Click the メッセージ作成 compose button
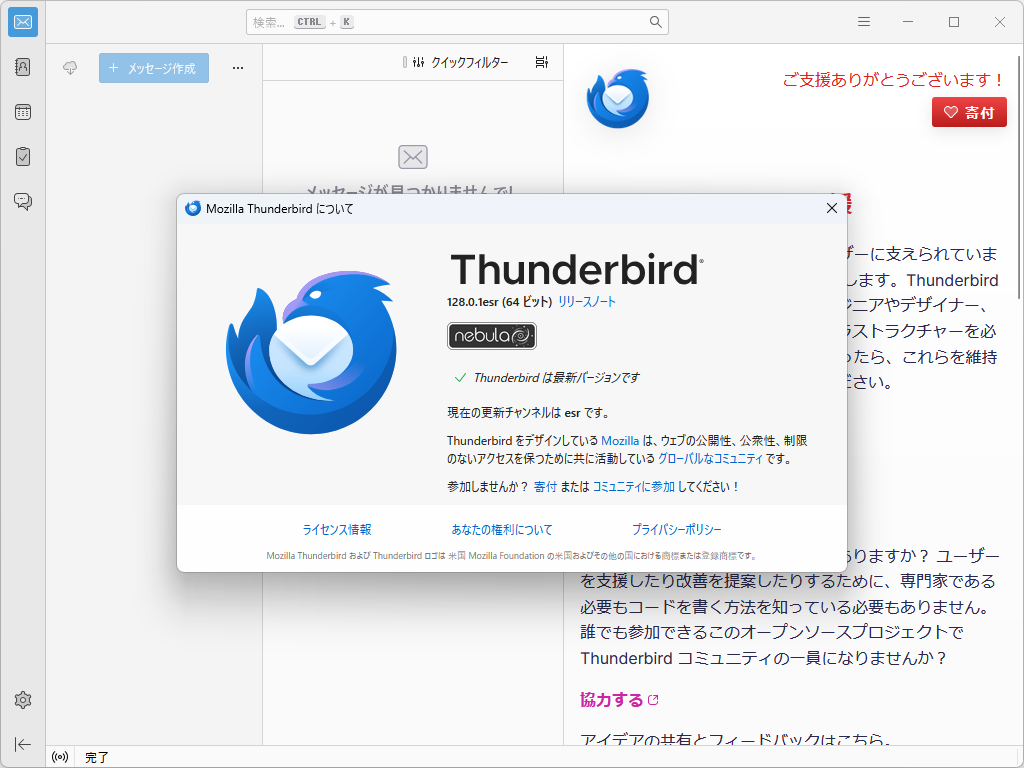This screenshot has height=768, width=1024. tap(153, 67)
